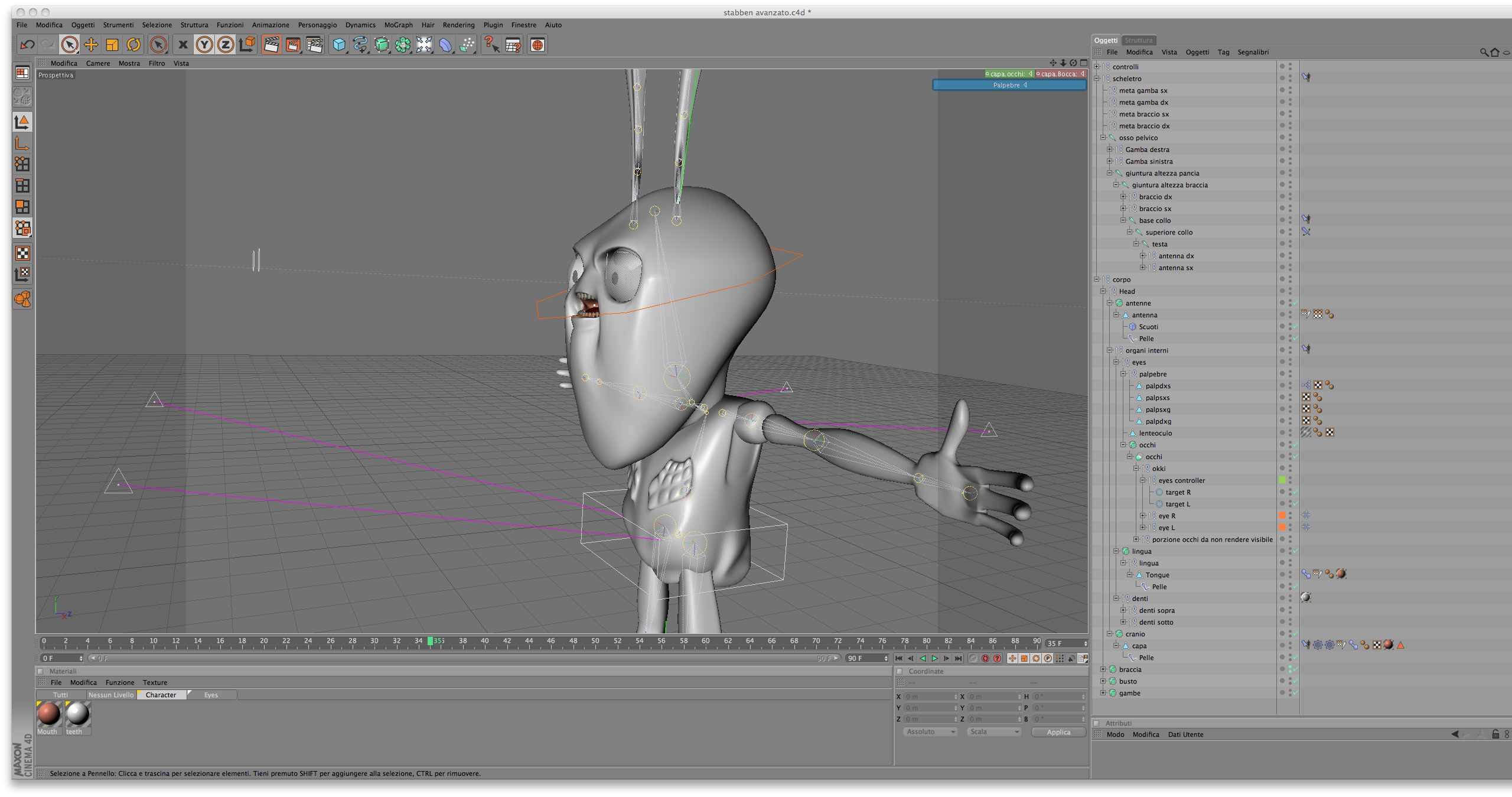1512x797 pixels.
Task: Click the render view clapperboard icon
Action: coord(271,45)
